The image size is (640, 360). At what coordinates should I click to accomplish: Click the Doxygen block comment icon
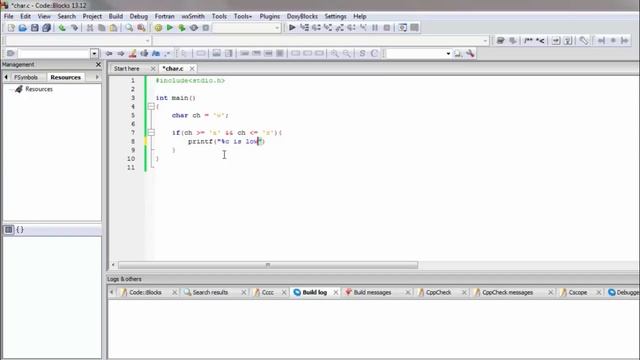click(528, 40)
